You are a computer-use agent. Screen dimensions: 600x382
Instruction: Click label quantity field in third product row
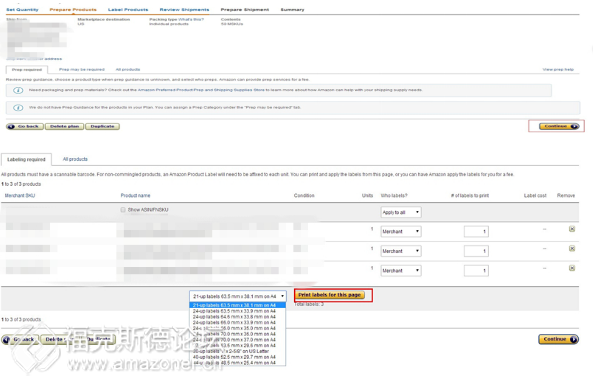coord(476,271)
